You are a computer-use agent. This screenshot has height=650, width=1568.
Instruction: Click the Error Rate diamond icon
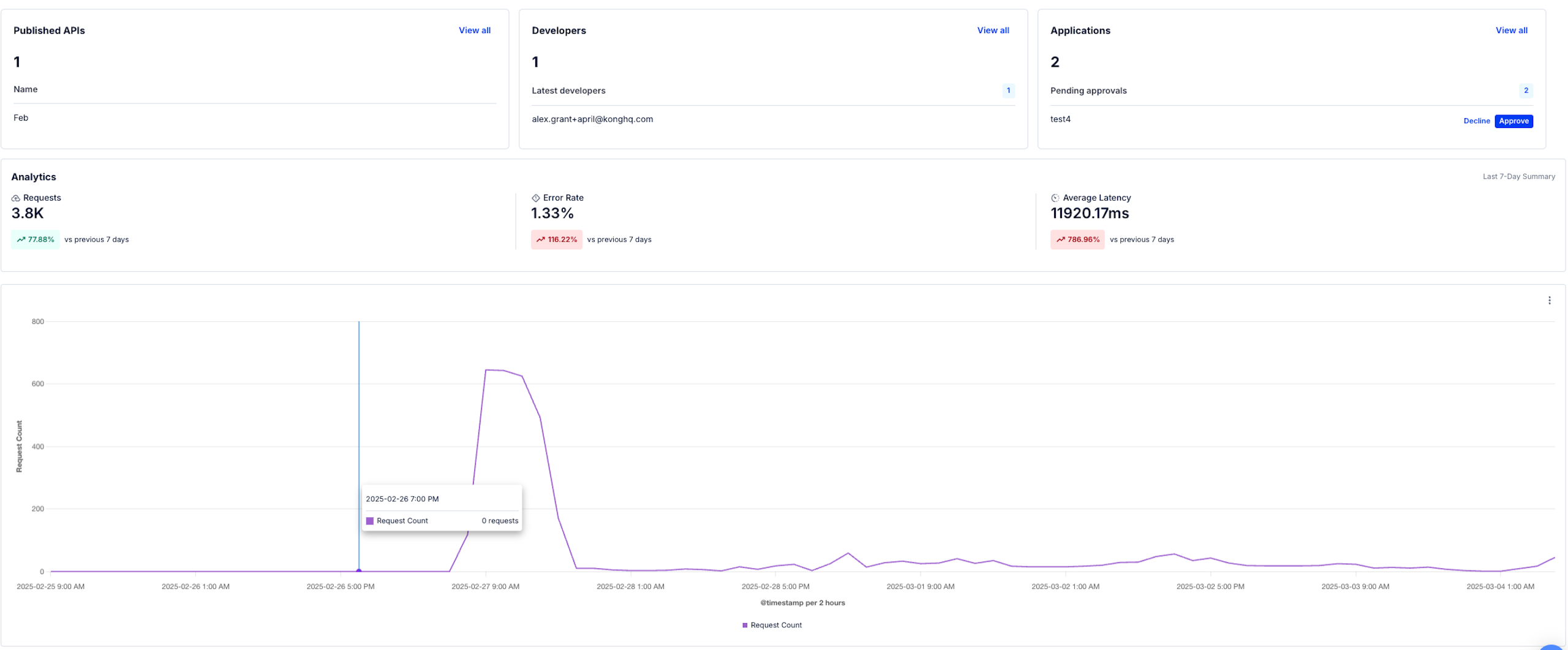pos(535,198)
